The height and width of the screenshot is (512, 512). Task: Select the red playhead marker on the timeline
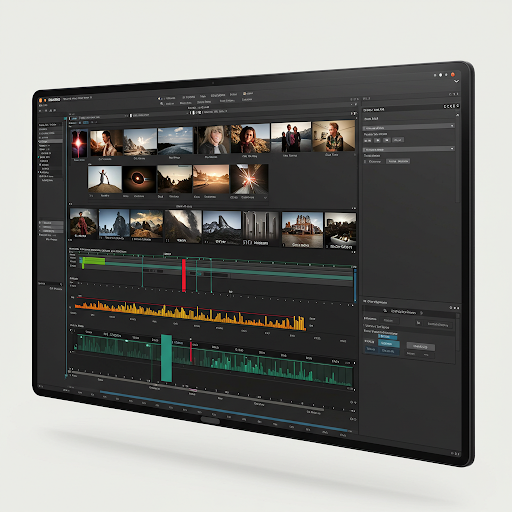184,275
